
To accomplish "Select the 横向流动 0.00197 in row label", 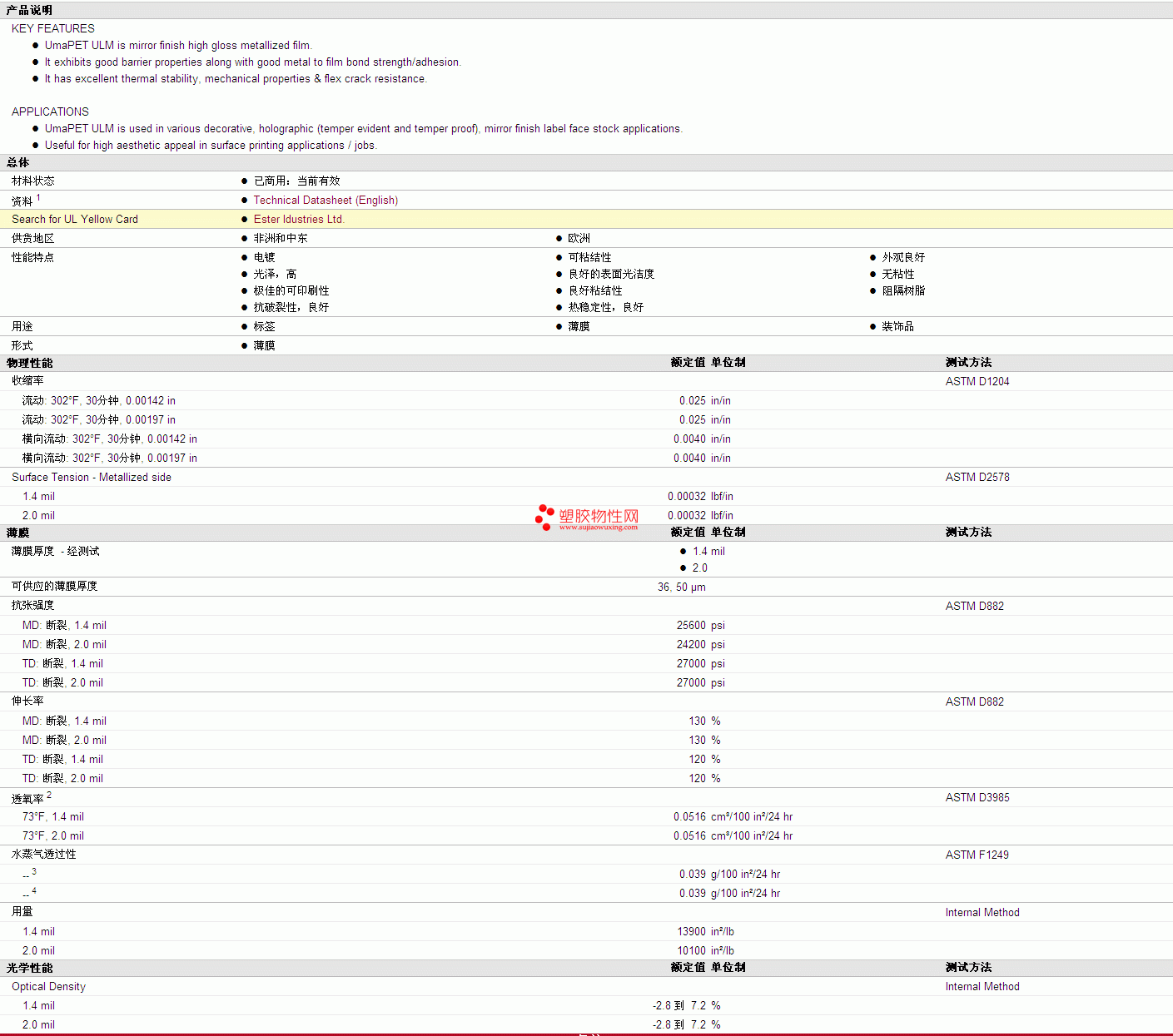I will [x=110, y=459].
